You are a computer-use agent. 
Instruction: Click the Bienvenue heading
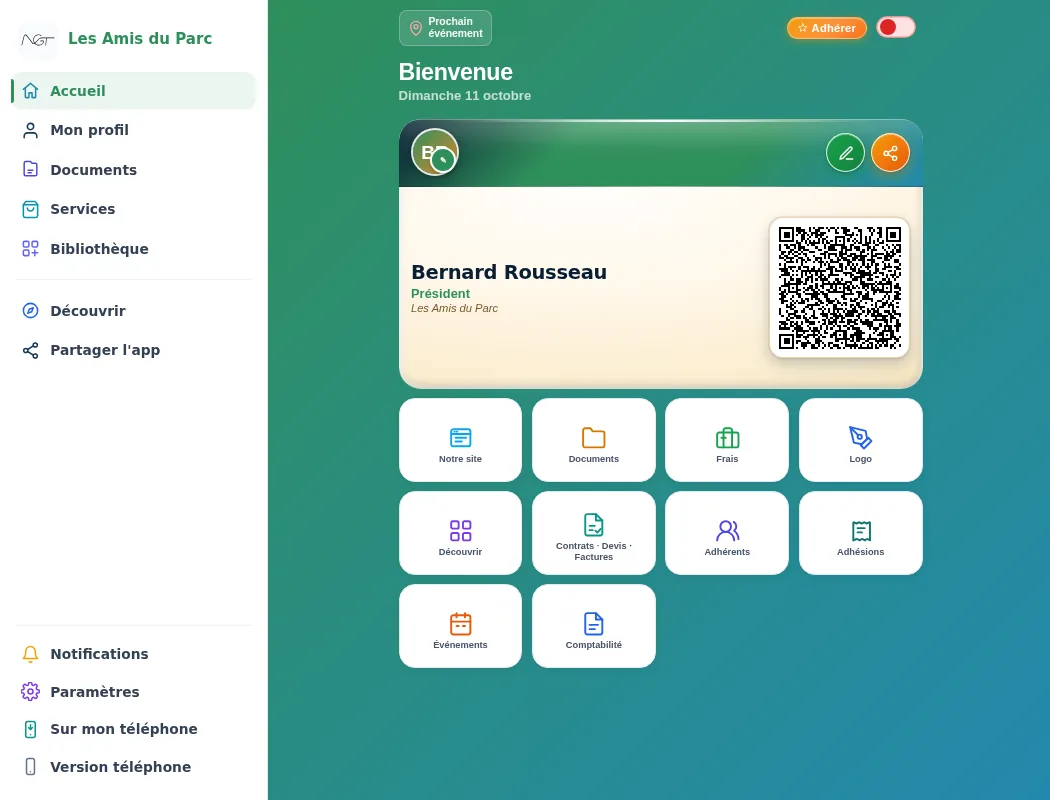(x=455, y=72)
